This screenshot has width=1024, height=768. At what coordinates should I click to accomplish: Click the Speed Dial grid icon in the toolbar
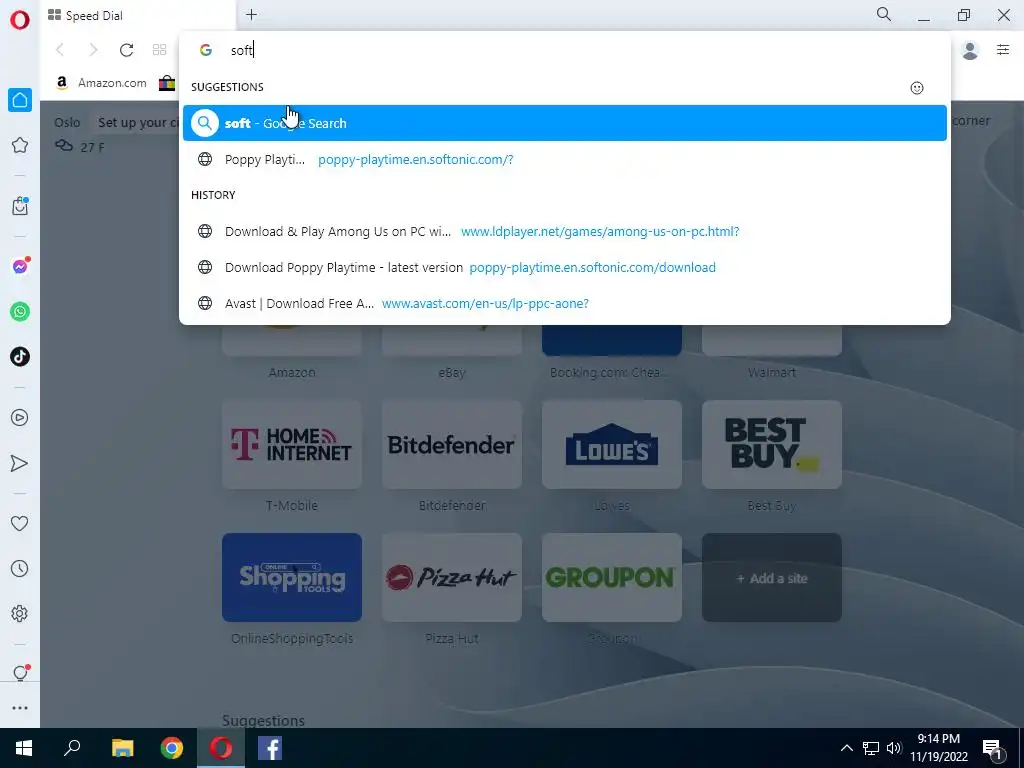pyautogui.click(x=159, y=50)
